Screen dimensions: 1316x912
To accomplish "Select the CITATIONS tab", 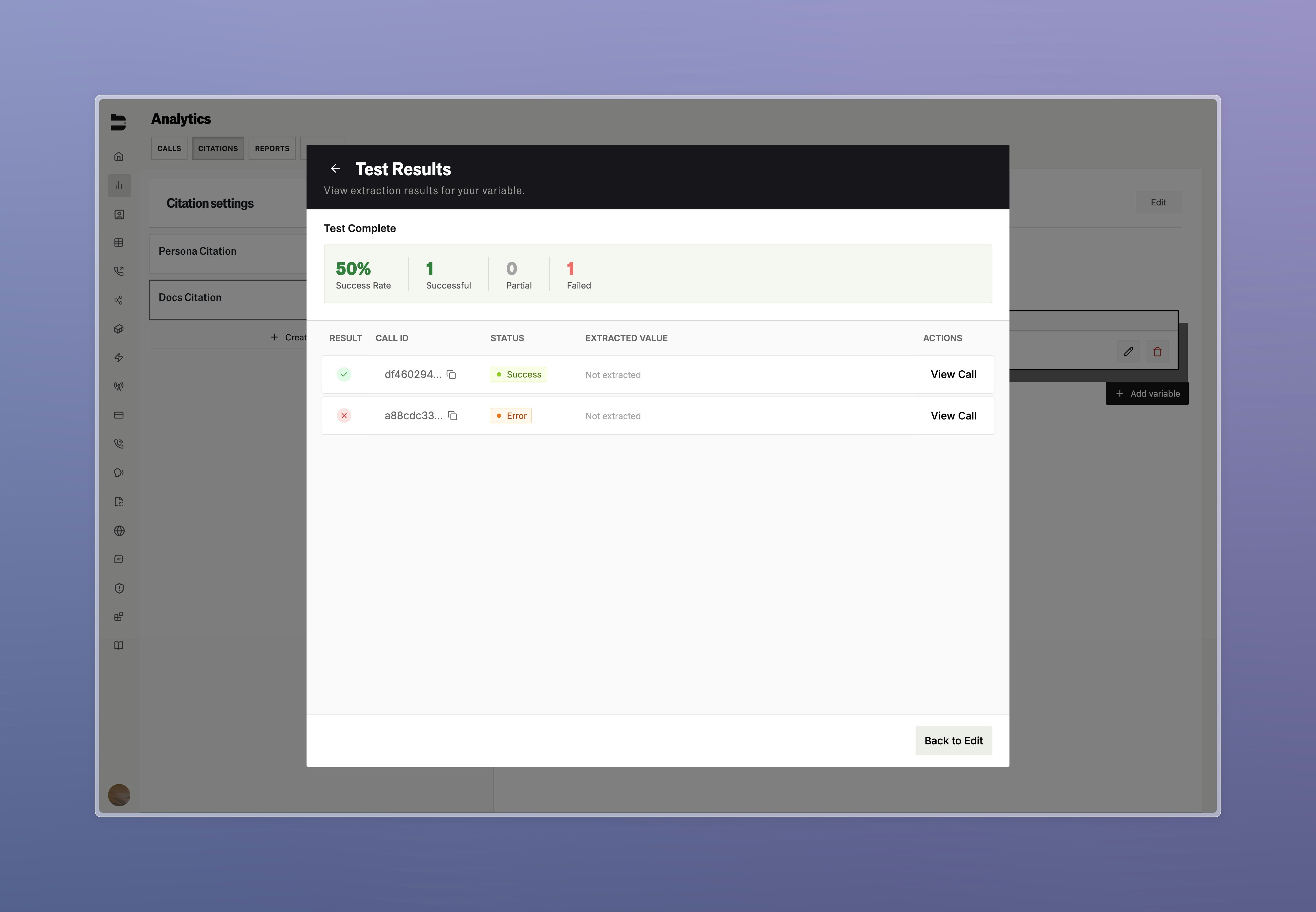I will 218,148.
